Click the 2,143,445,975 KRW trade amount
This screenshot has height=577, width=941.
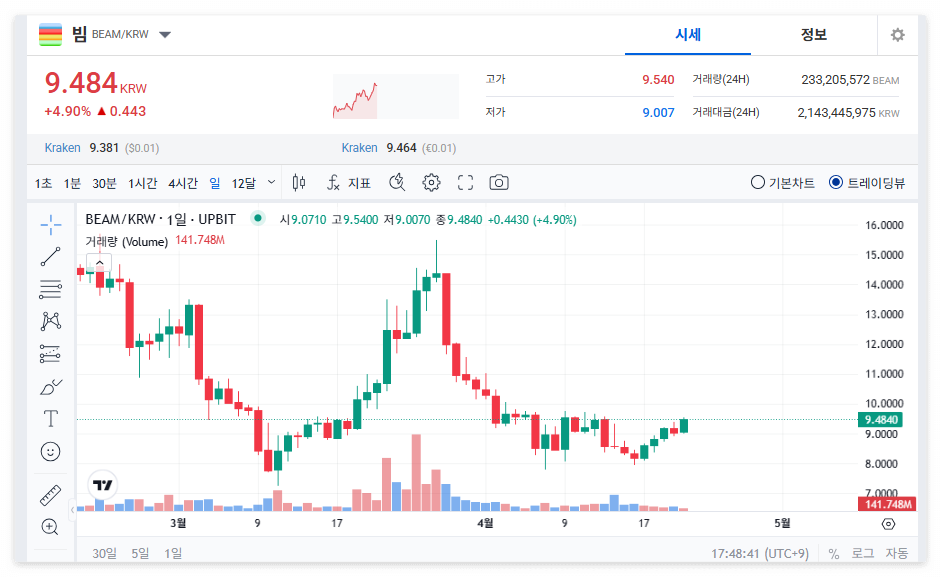(x=849, y=113)
